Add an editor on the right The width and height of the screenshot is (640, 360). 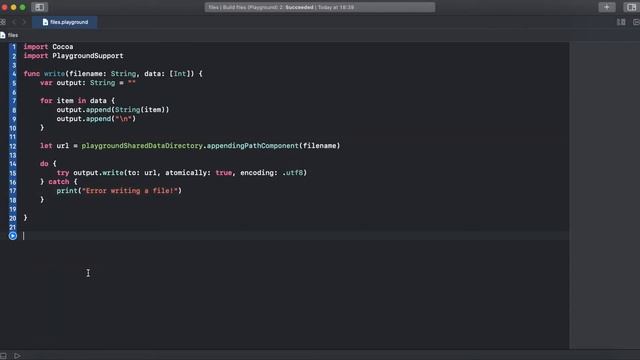(x=636, y=22)
